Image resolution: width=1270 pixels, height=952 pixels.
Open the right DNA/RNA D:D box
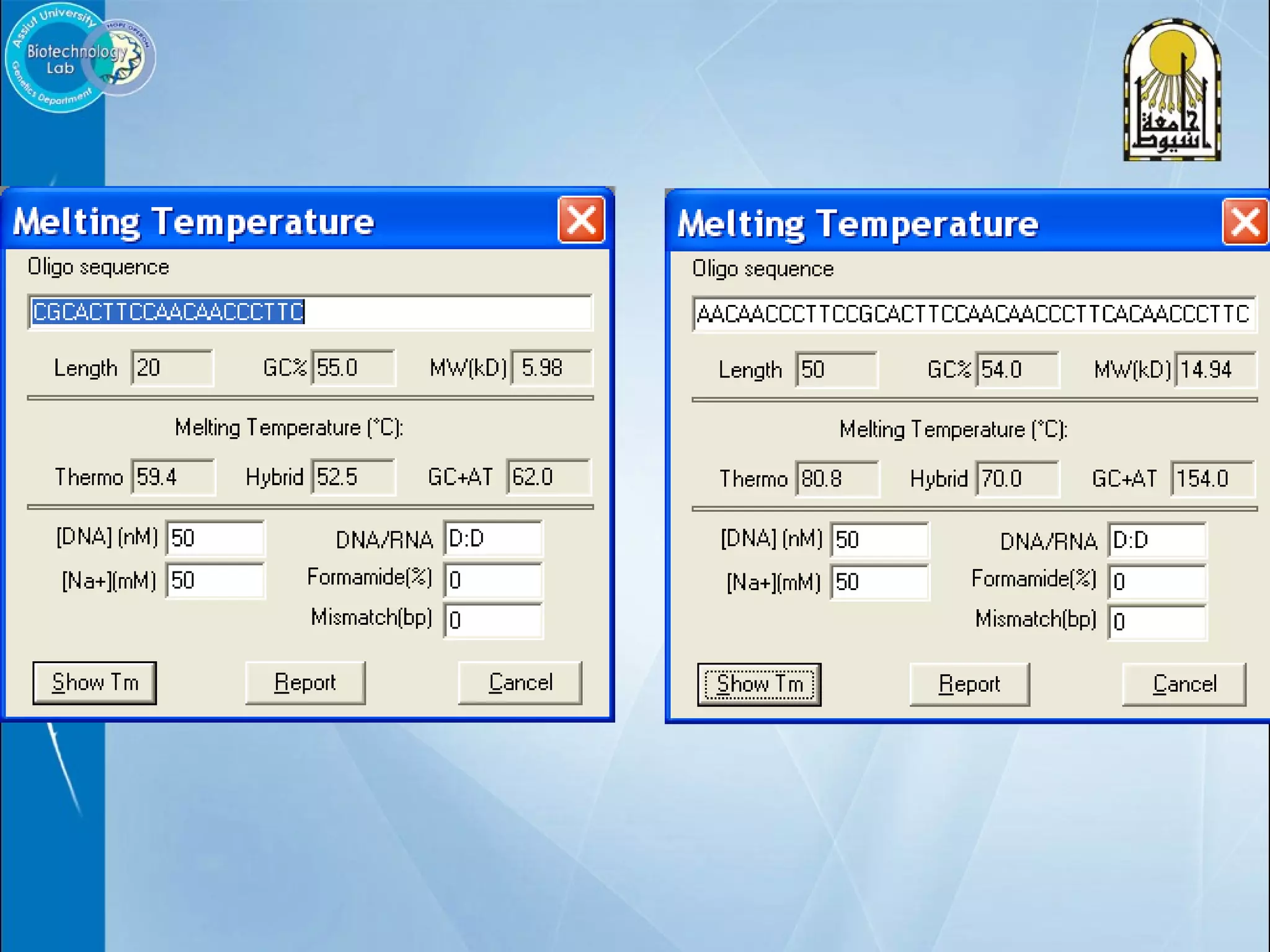1157,540
